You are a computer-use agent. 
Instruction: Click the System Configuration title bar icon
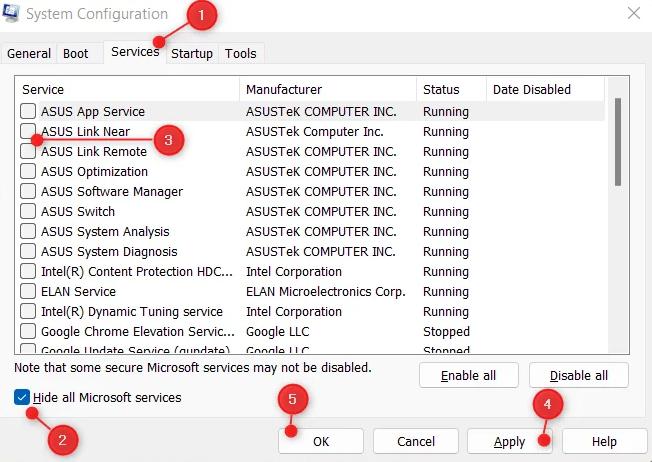(x=10, y=13)
